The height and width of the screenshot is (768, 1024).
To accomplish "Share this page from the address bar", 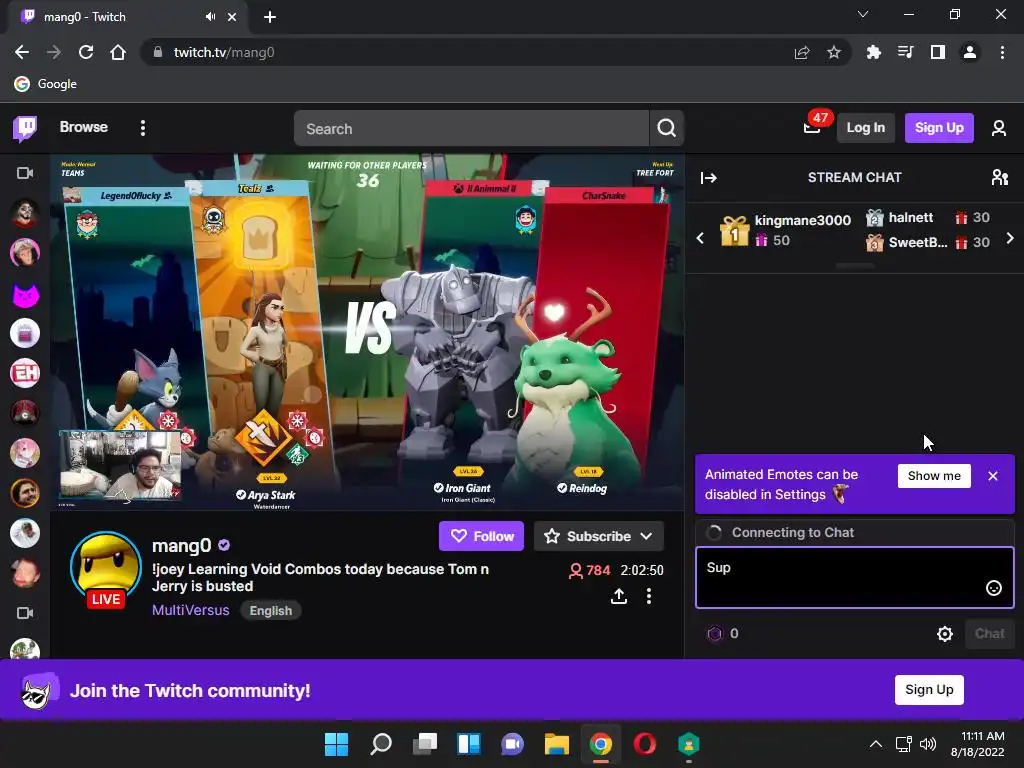I will point(801,52).
